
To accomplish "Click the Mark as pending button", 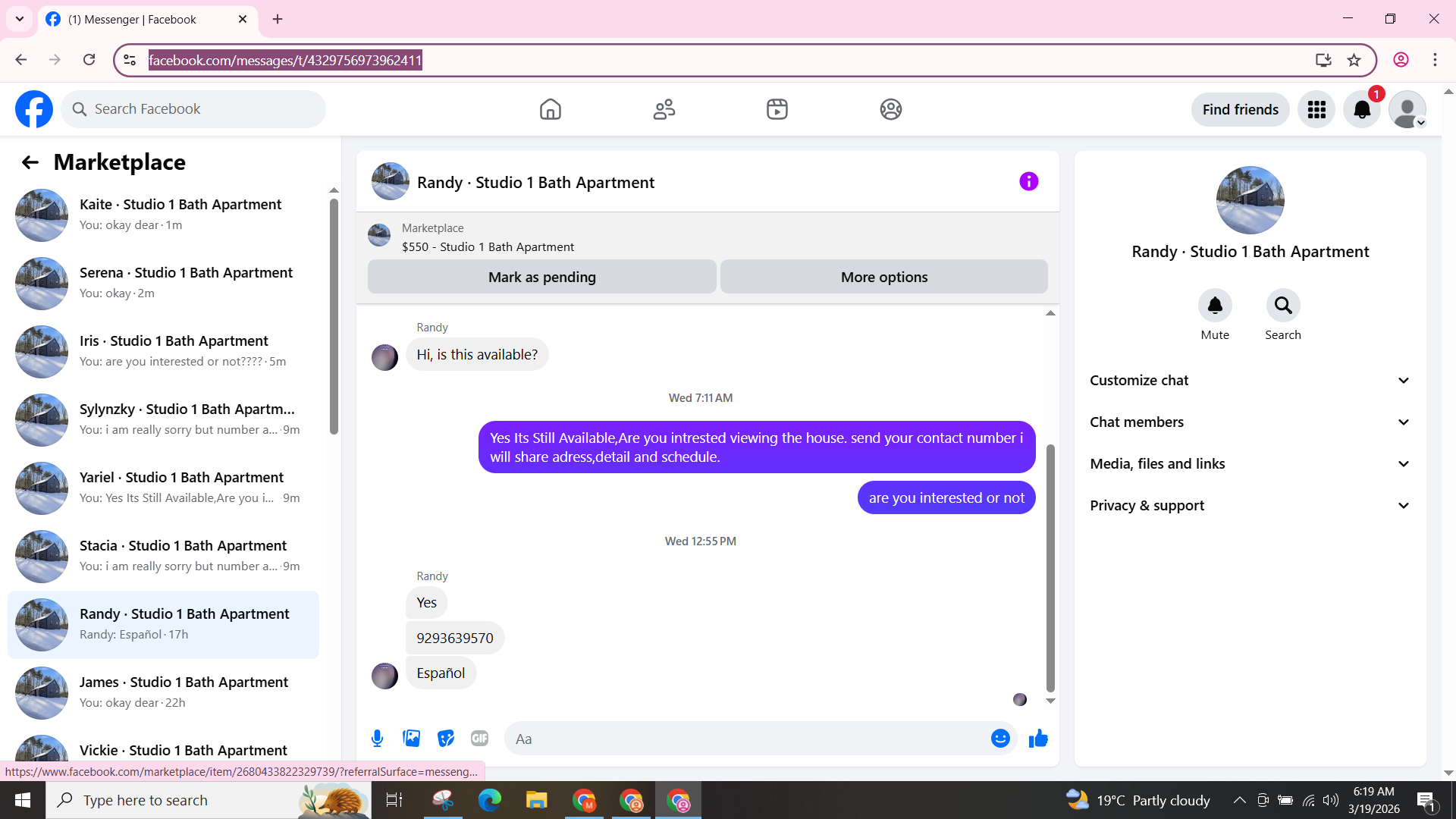I will point(541,278).
